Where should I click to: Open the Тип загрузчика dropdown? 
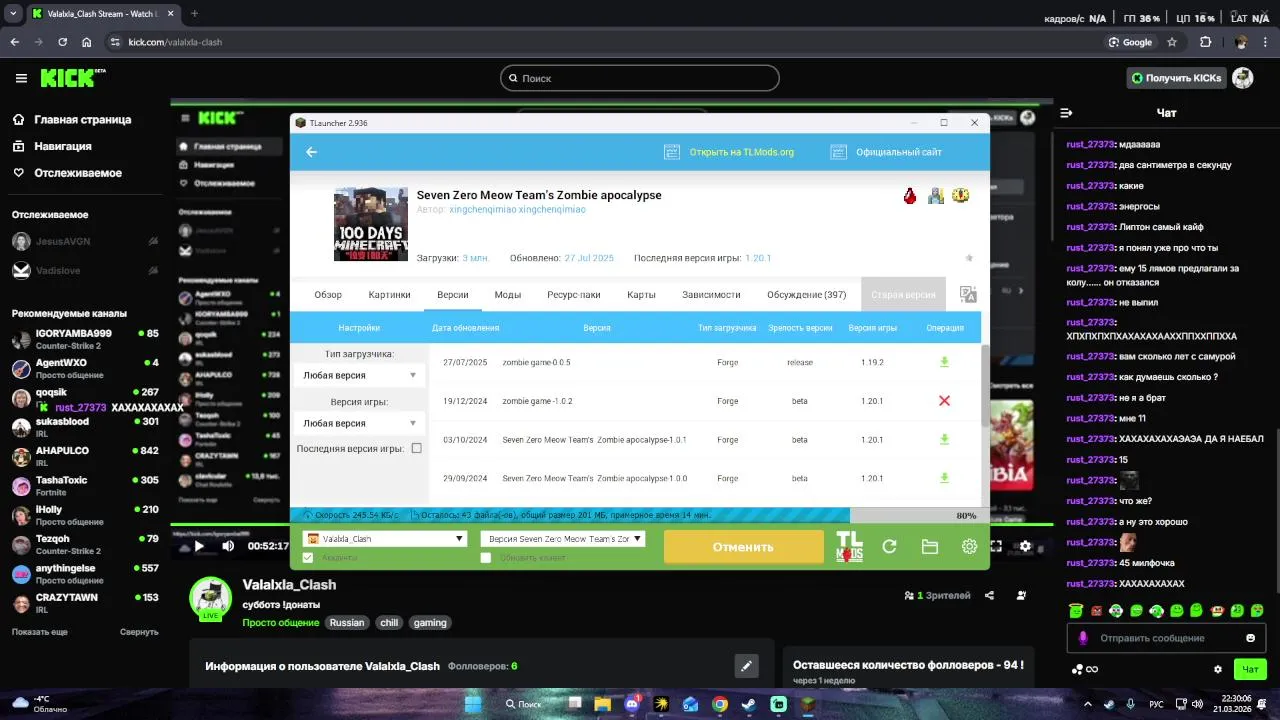coord(360,375)
